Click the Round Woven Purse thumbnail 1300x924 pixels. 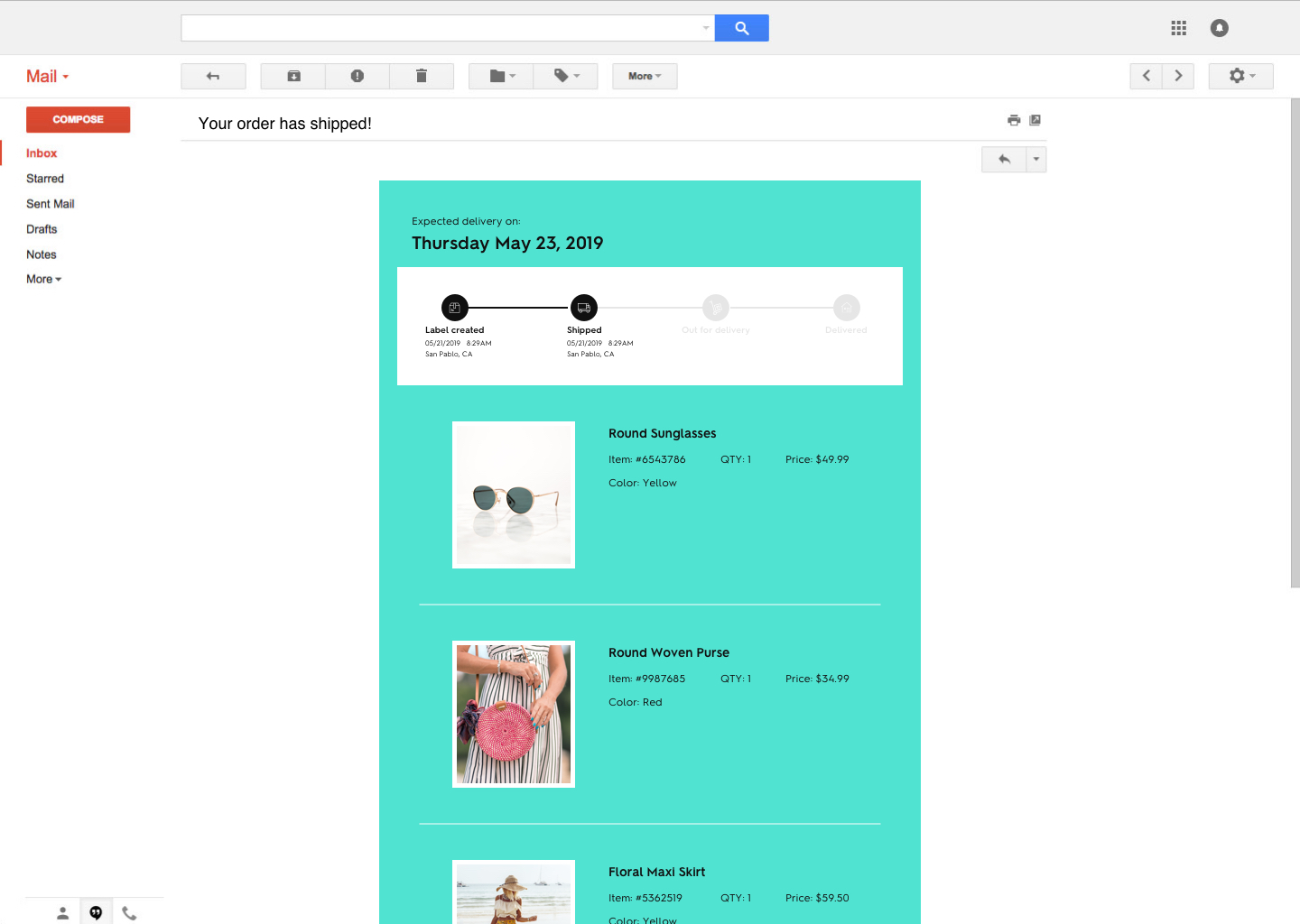coord(514,714)
